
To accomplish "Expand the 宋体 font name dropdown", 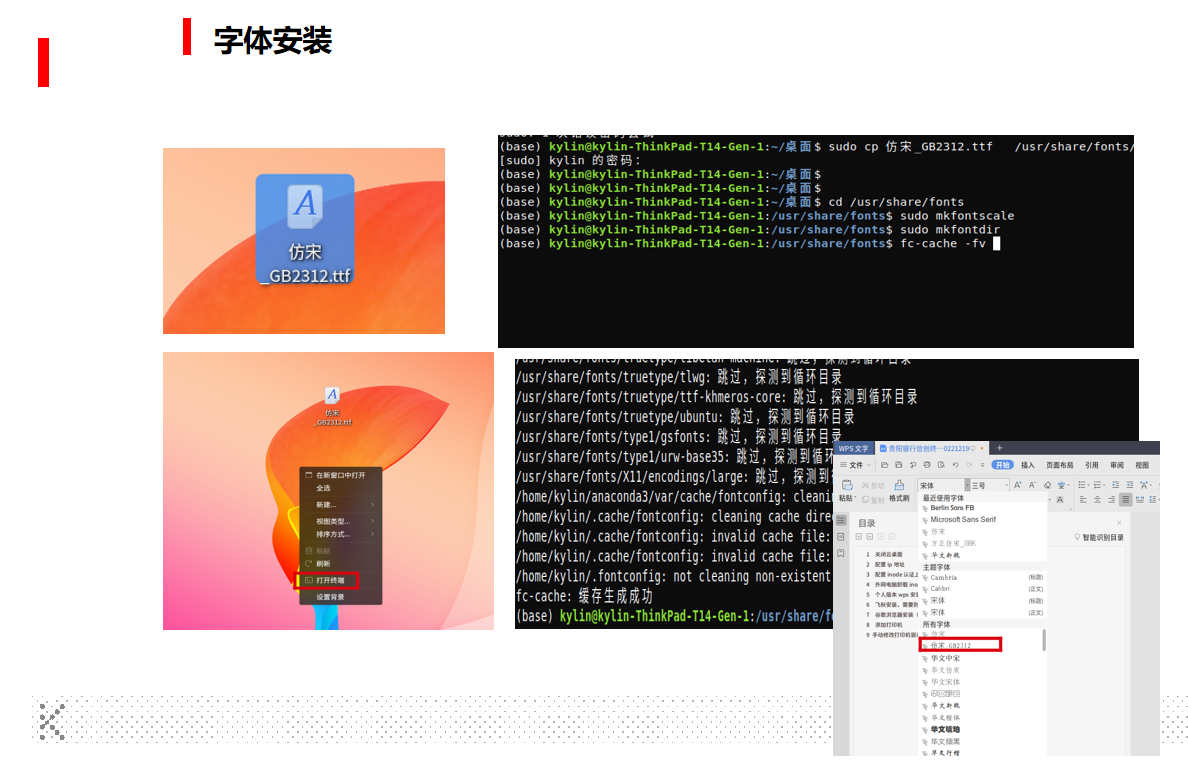I will (x=966, y=485).
